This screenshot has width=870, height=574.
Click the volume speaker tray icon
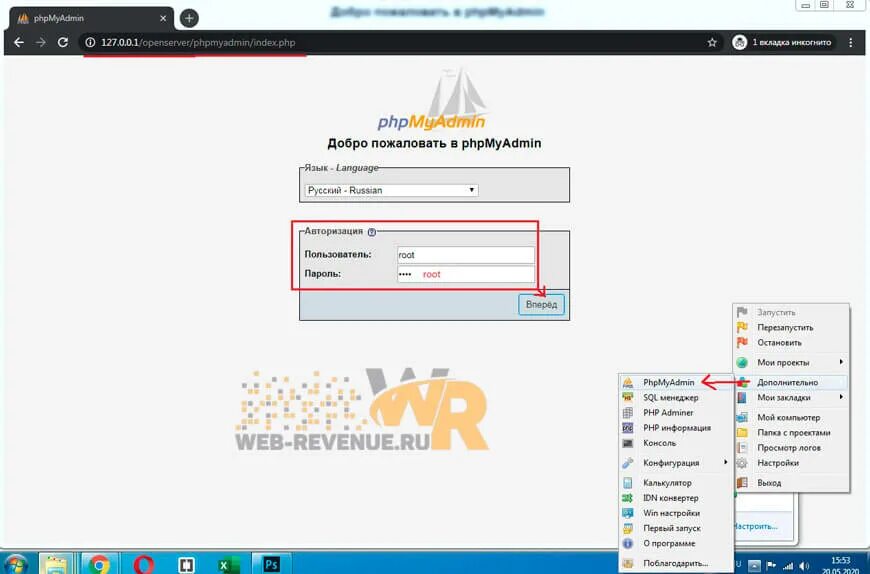(804, 566)
